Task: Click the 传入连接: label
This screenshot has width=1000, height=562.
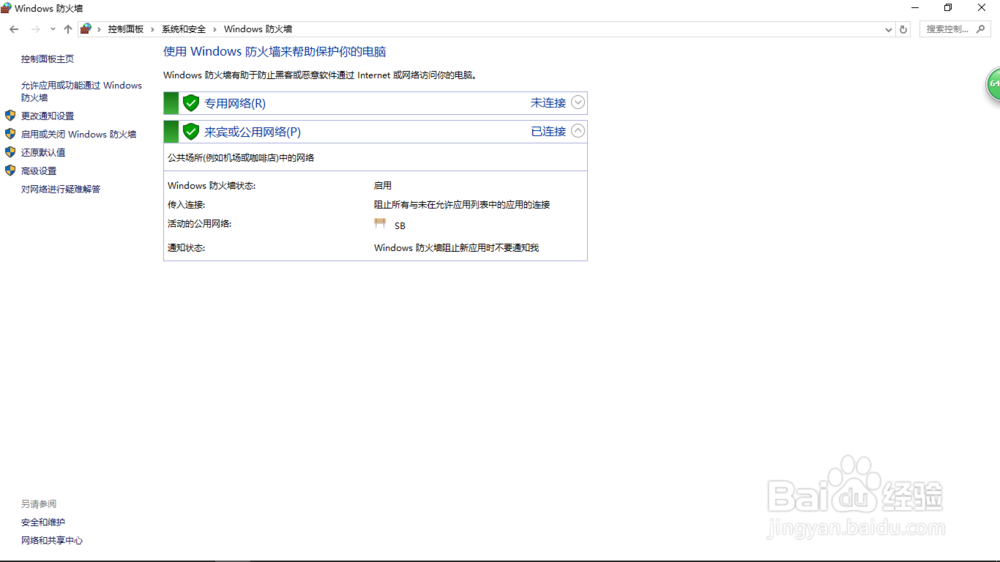Action: click(186, 205)
